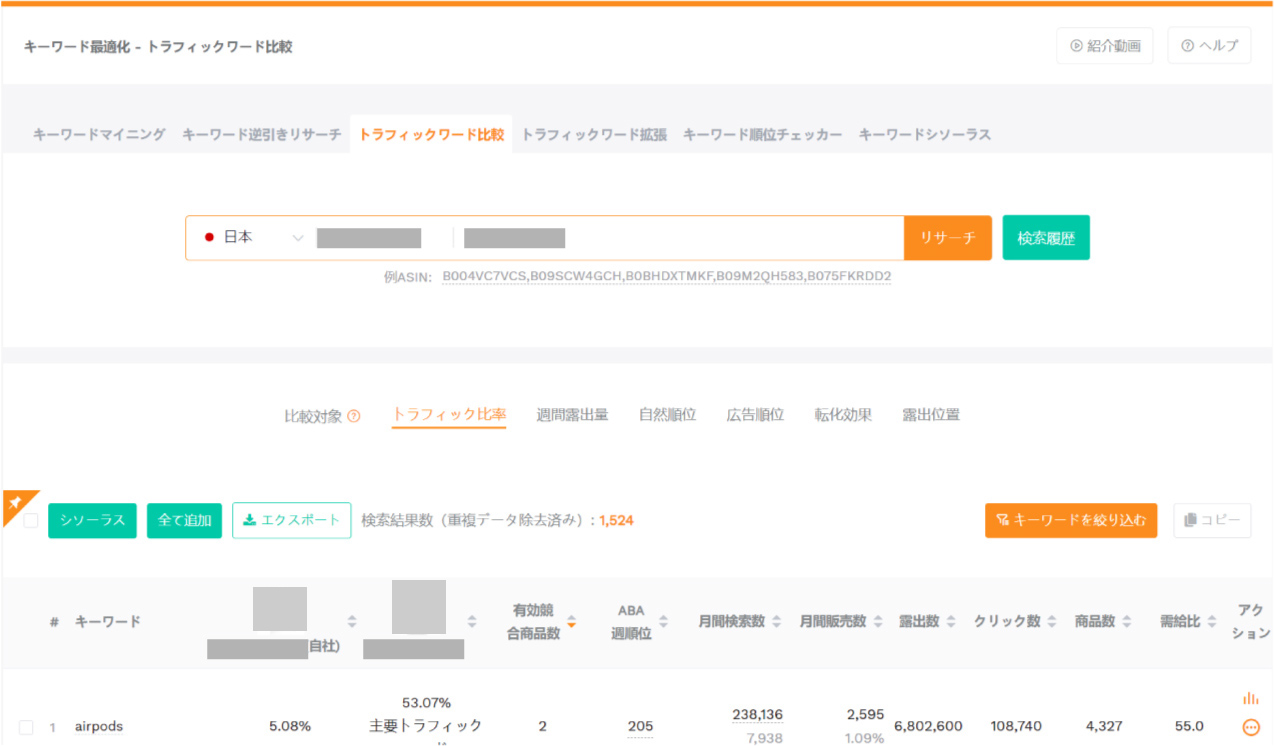1274x746 pixels.
Task: Open the question mark icon beside 比較対象
Action: (x=356, y=413)
